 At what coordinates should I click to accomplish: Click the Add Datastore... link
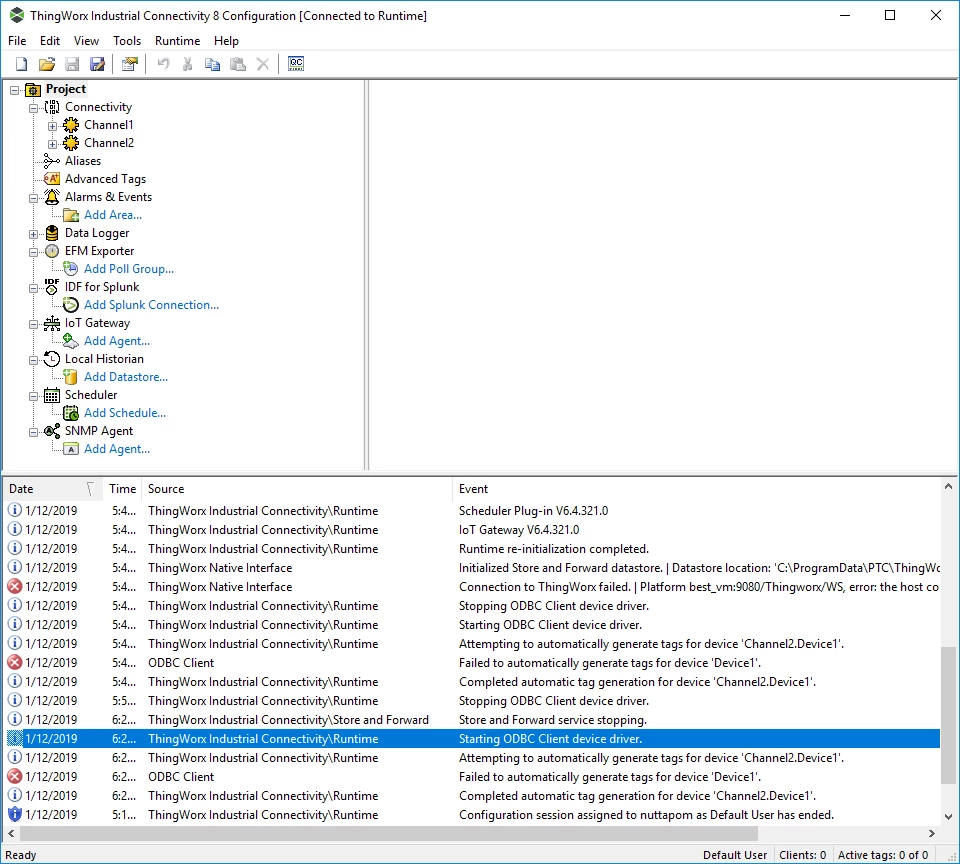pos(126,377)
